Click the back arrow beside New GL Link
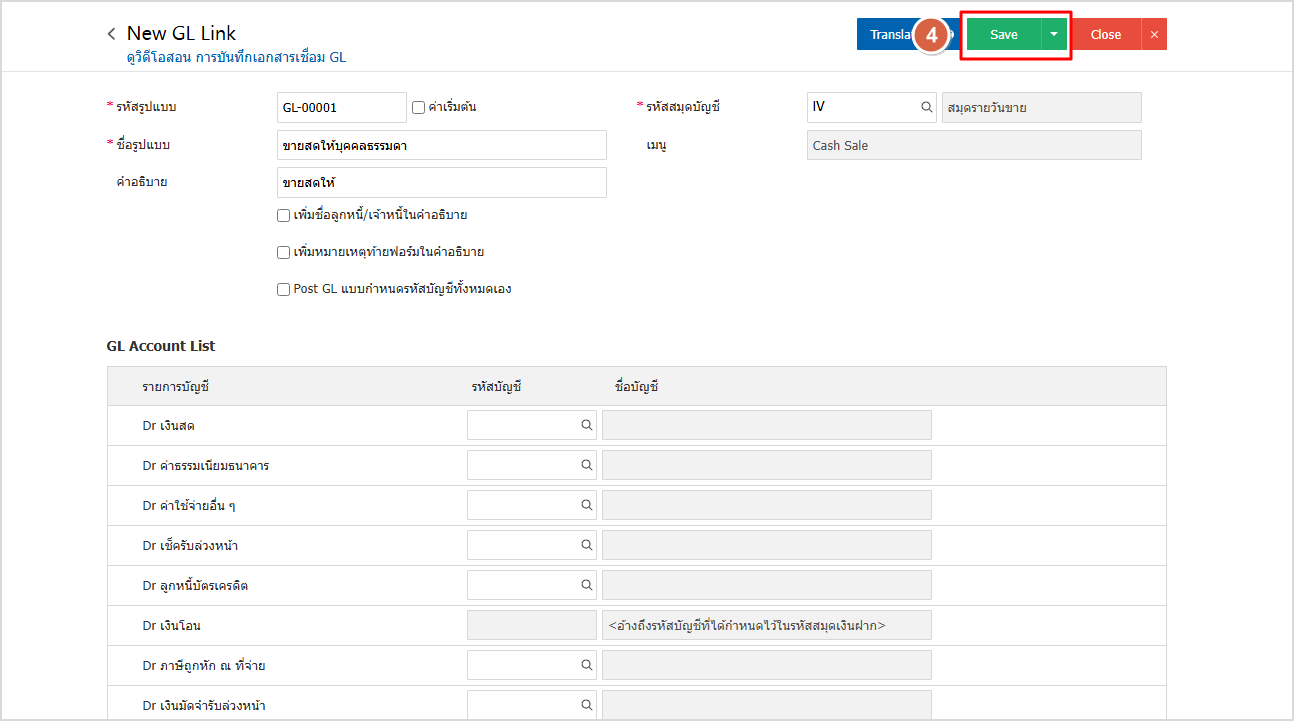The height and width of the screenshot is (721, 1294). tap(111, 34)
